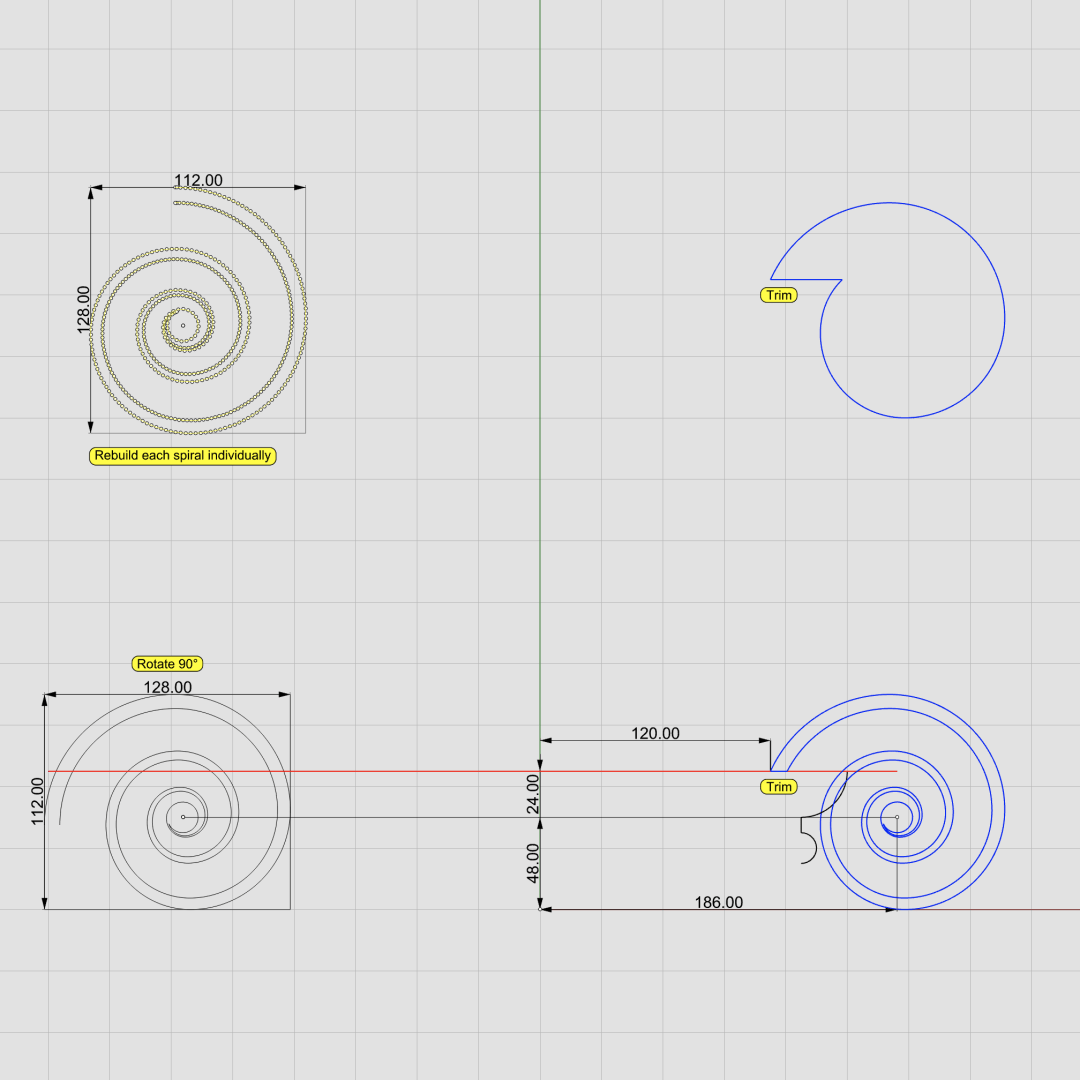Image resolution: width=1080 pixels, height=1080 pixels.
Task: Click the origin point at the 186.00 dimension start
Action: point(540,909)
